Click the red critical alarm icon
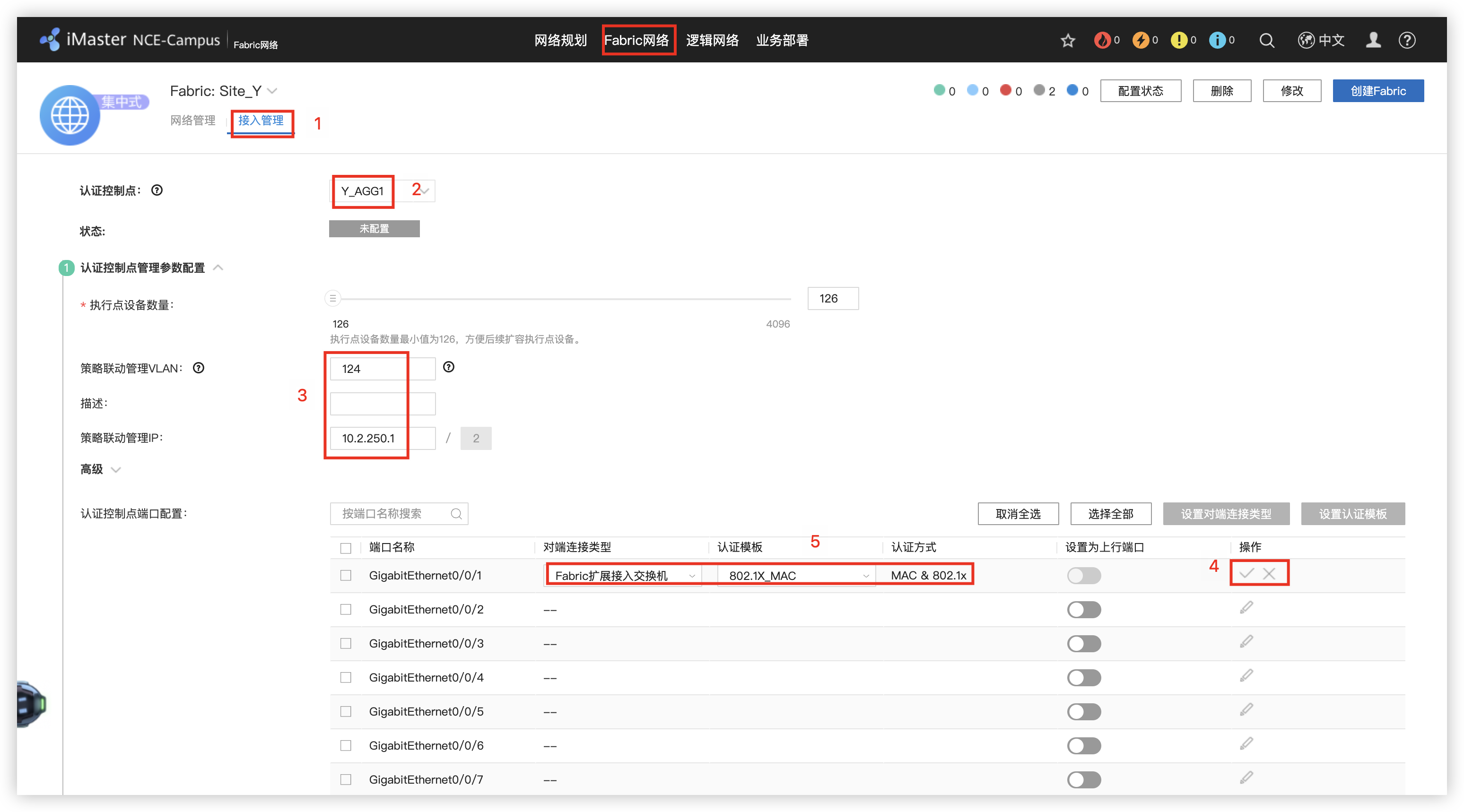 (1102, 40)
